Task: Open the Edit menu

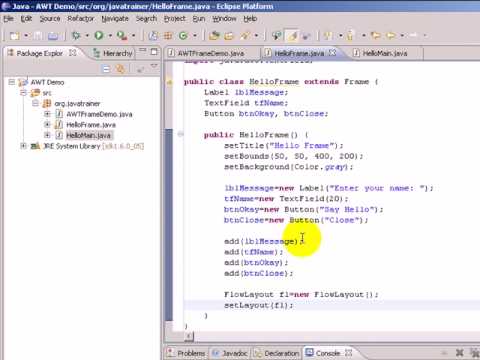Action: click(x=26, y=19)
